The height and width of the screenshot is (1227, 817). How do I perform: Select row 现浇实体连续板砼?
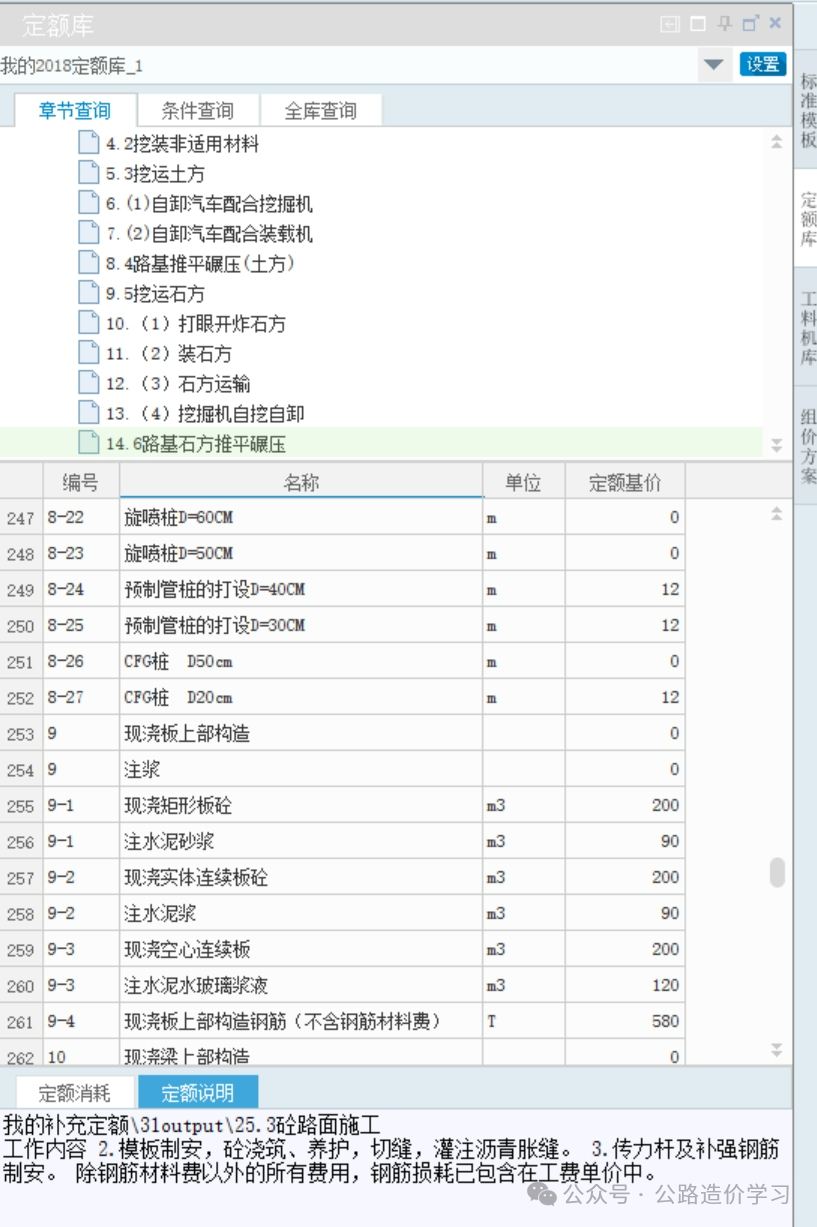pyautogui.click(x=343, y=878)
